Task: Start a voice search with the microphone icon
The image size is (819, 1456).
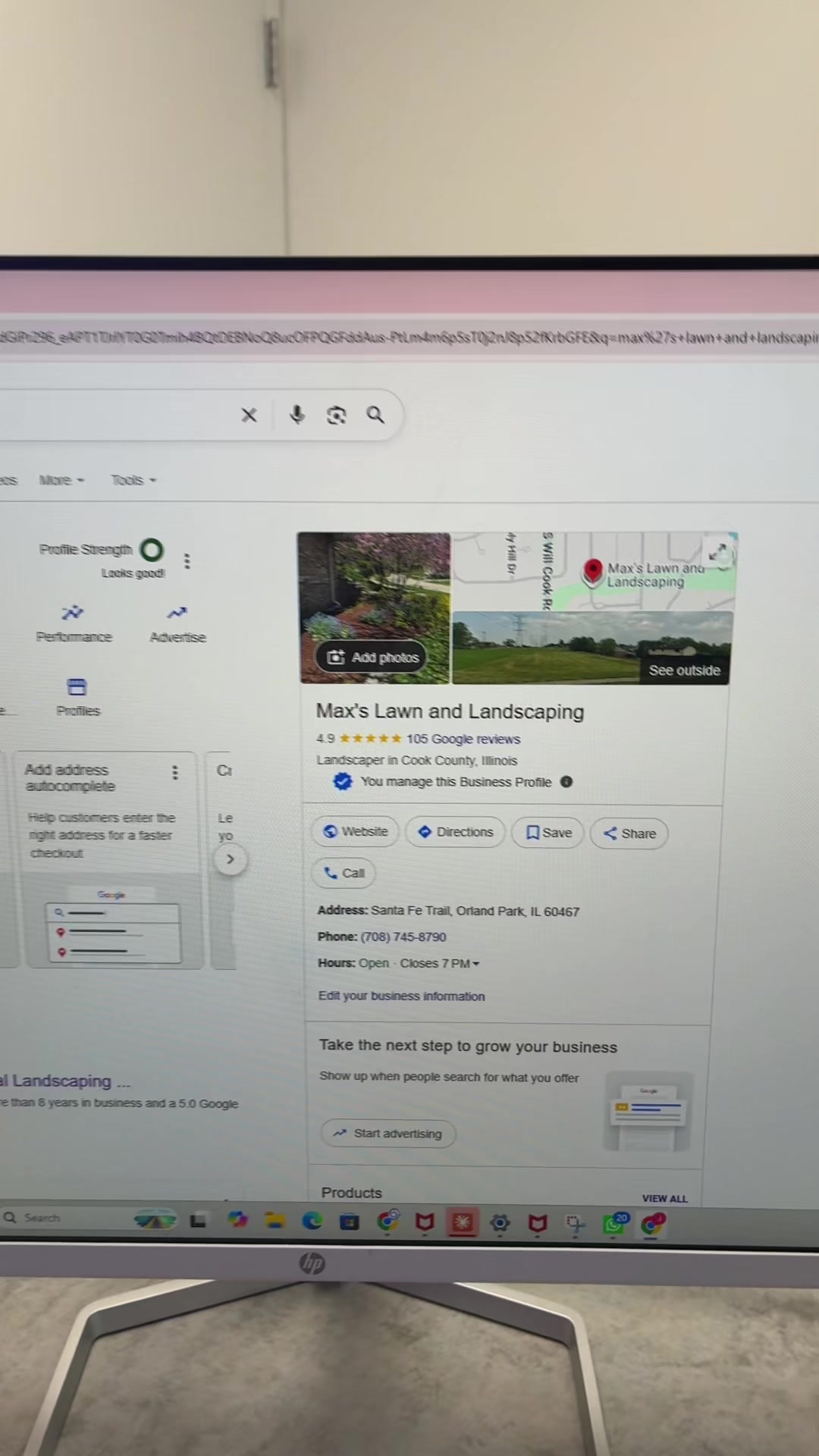Action: click(x=297, y=415)
